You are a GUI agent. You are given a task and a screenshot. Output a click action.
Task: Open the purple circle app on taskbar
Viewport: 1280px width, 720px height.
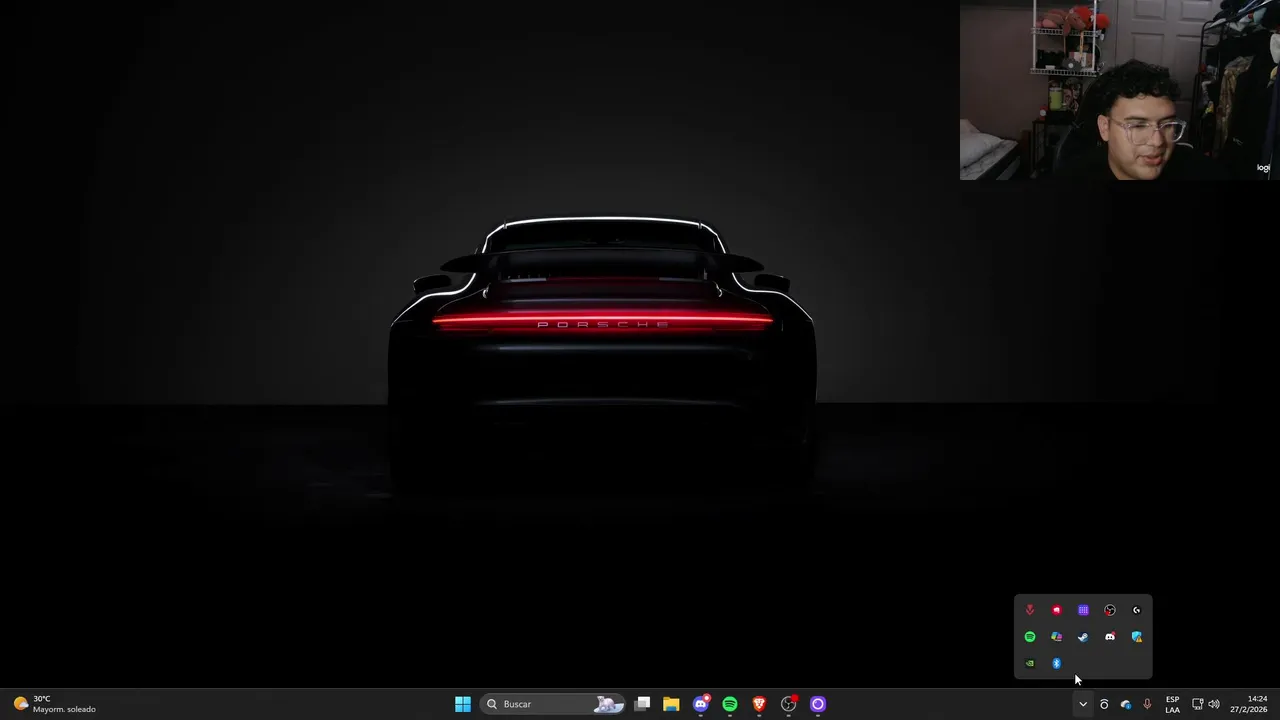click(818, 704)
